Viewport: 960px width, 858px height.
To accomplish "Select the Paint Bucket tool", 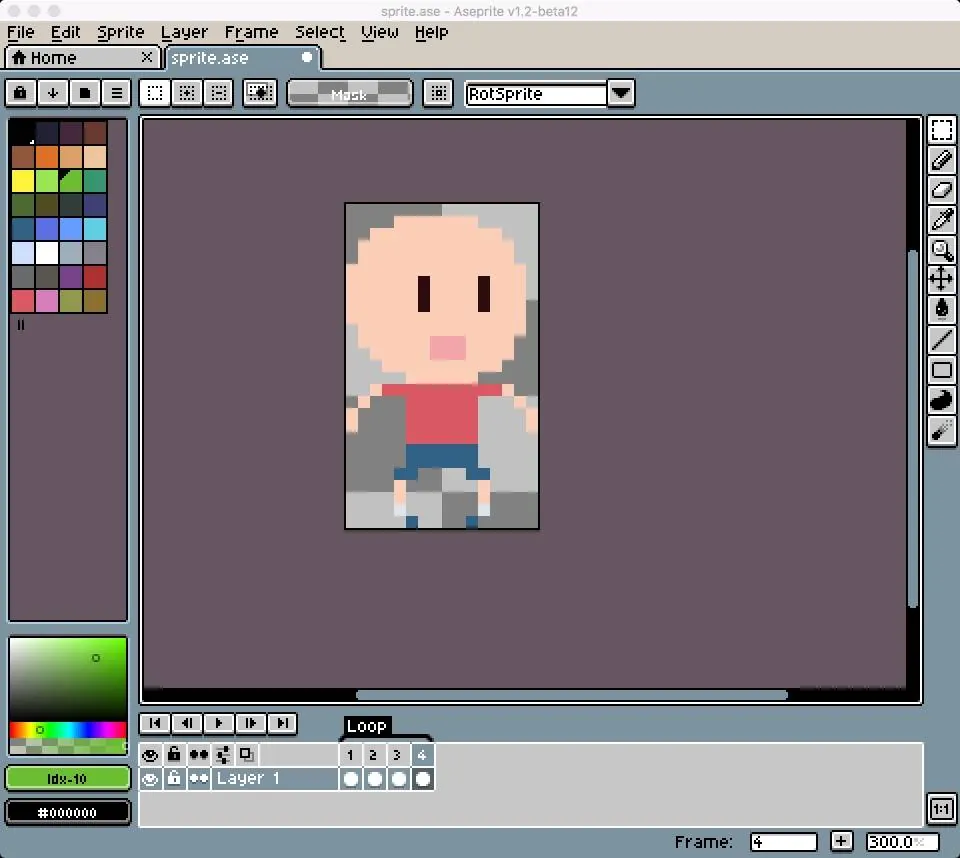I will pos(941,309).
